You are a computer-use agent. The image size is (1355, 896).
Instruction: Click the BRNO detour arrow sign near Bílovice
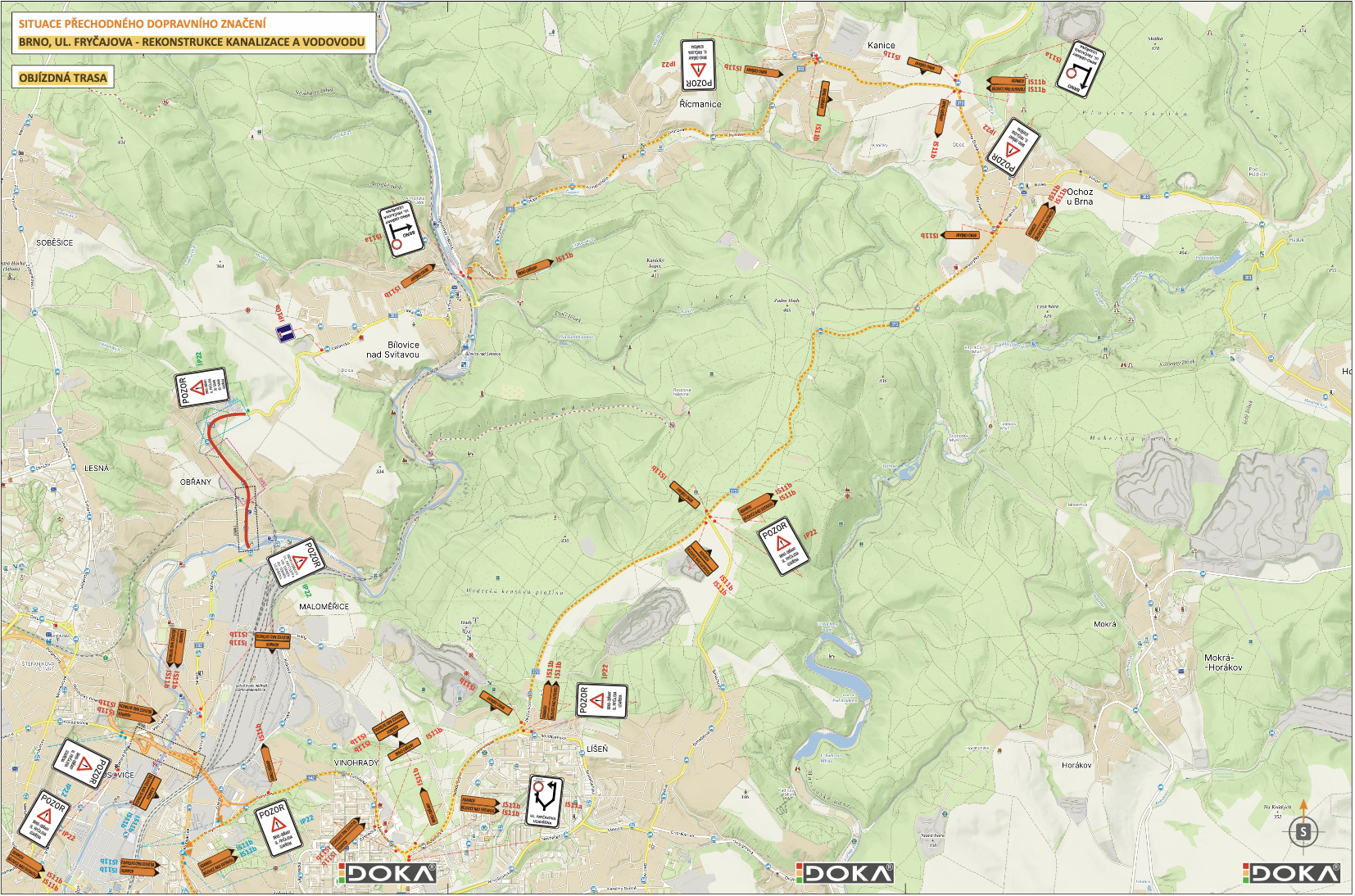click(401, 230)
